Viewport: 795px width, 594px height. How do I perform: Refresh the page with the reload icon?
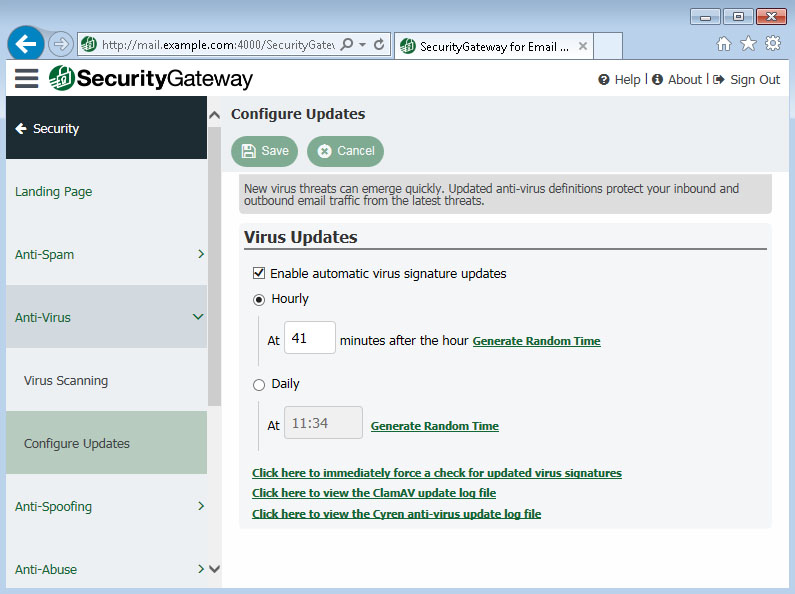379,45
